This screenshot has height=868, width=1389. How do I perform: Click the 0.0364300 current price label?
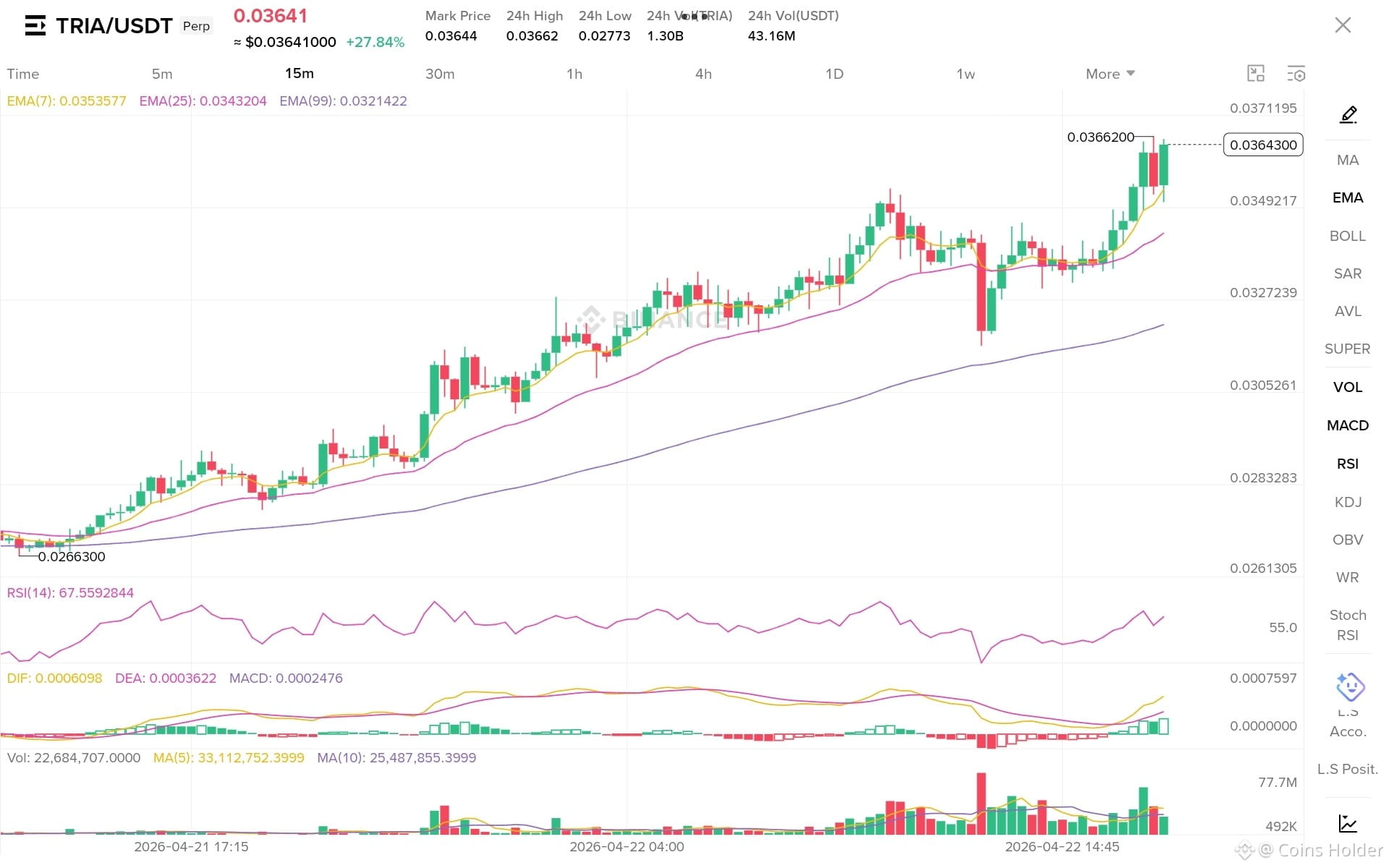tap(1263, 145)
